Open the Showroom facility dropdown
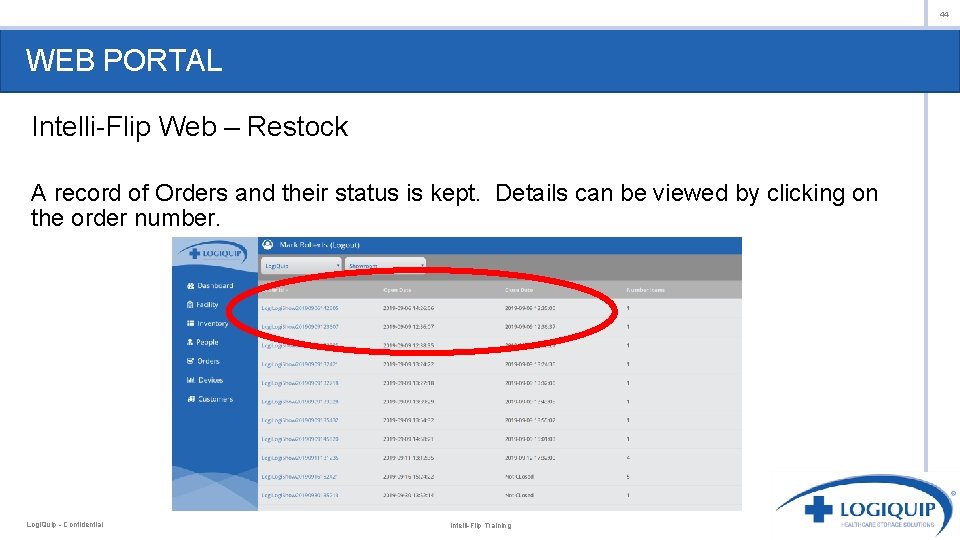The image size is (960, 540). (384, 265)
